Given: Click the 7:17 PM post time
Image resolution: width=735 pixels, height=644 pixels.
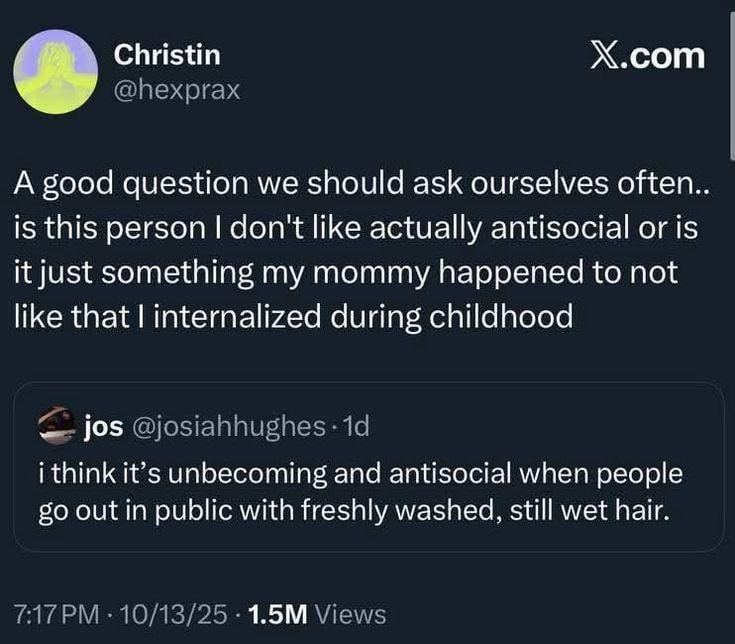Looking at the screenshot, I should tap(57, 614).
